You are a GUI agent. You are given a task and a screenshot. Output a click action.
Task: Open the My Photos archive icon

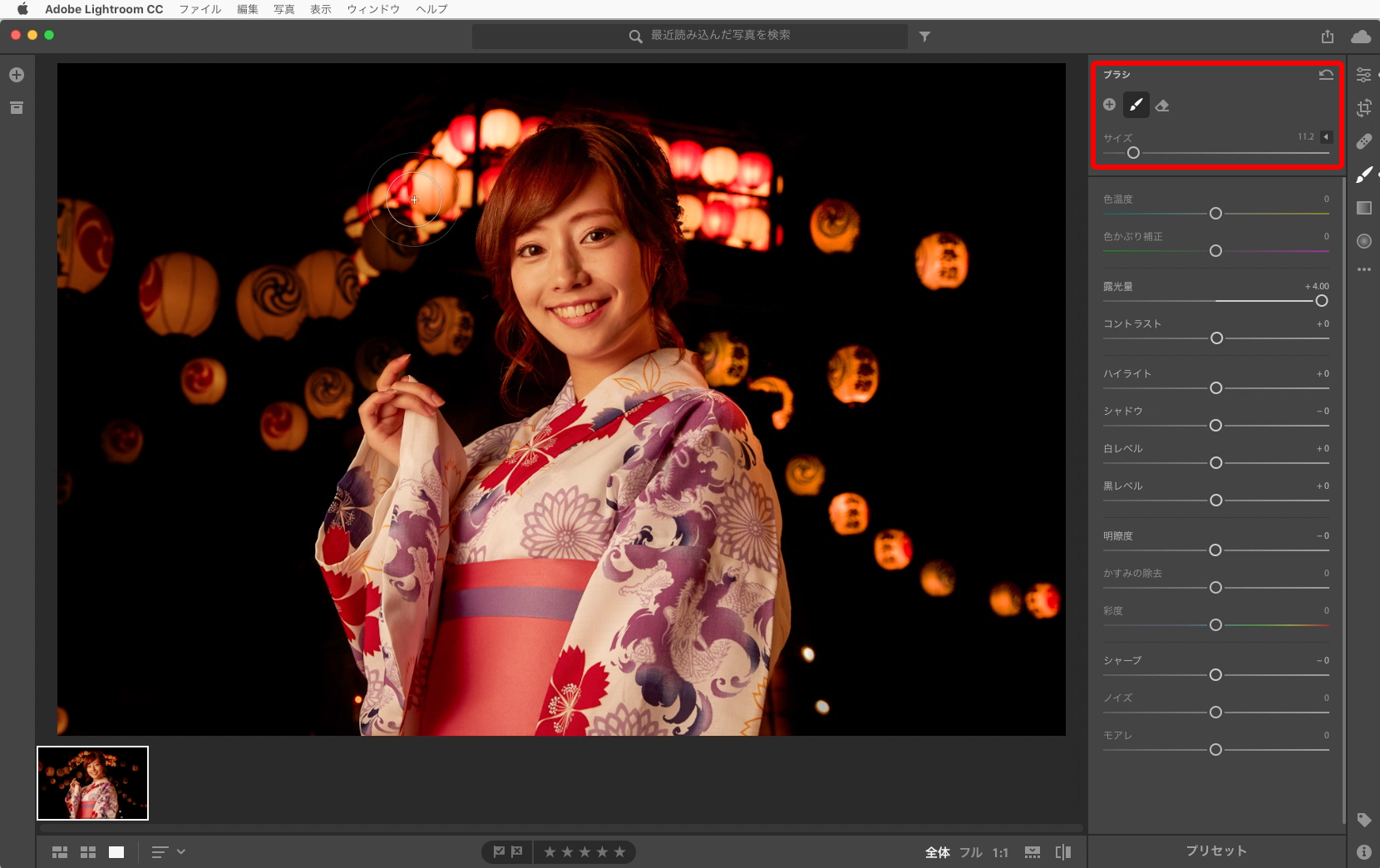(x=17, y=108)
